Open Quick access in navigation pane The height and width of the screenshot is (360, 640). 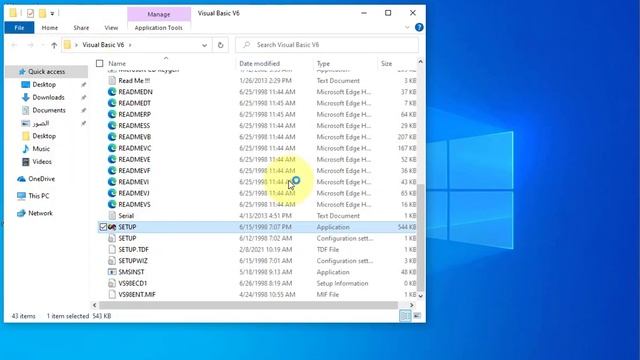click(46, 72)
